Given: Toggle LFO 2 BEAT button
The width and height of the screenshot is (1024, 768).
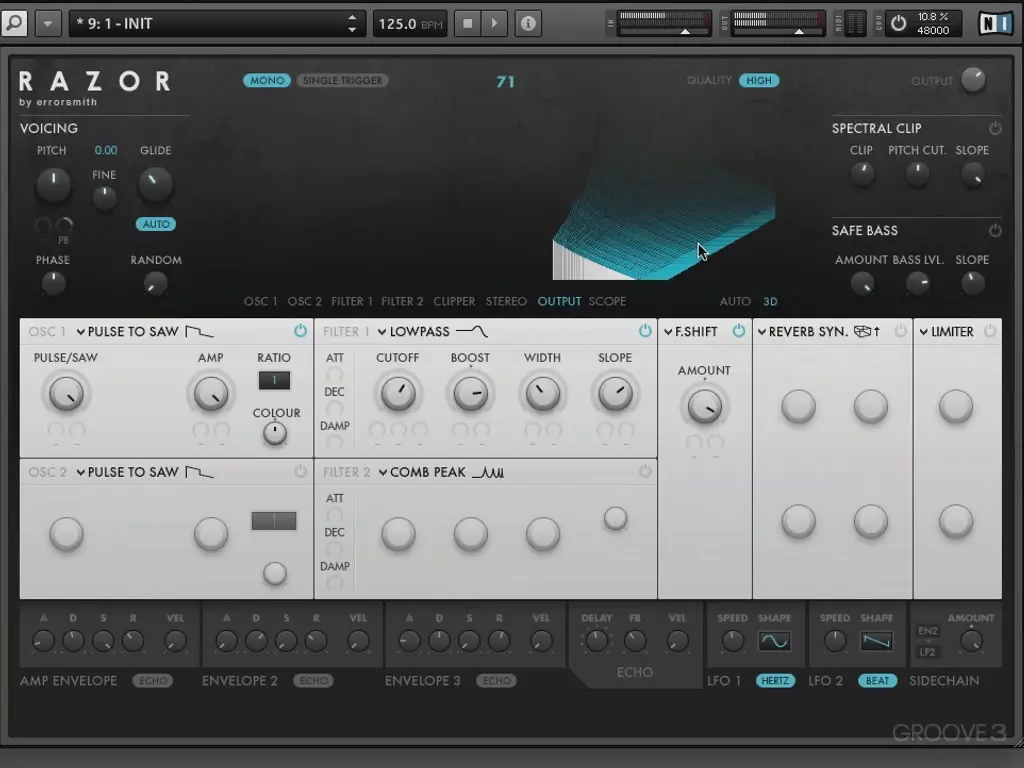Looking at the screenshot, I should 877,680.
